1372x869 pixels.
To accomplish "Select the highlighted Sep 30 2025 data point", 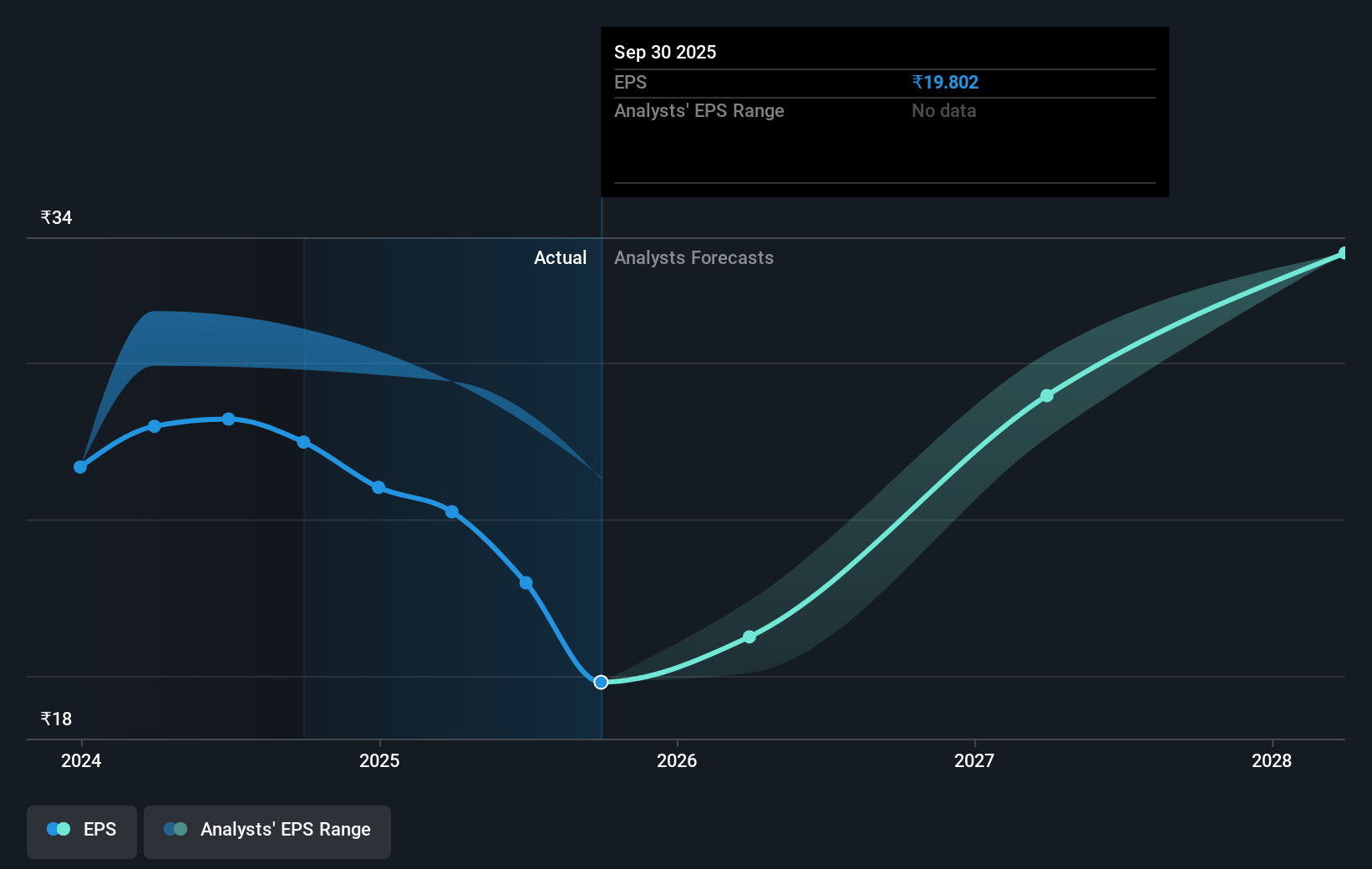I will pyautogui.click(x=600, y=683).
